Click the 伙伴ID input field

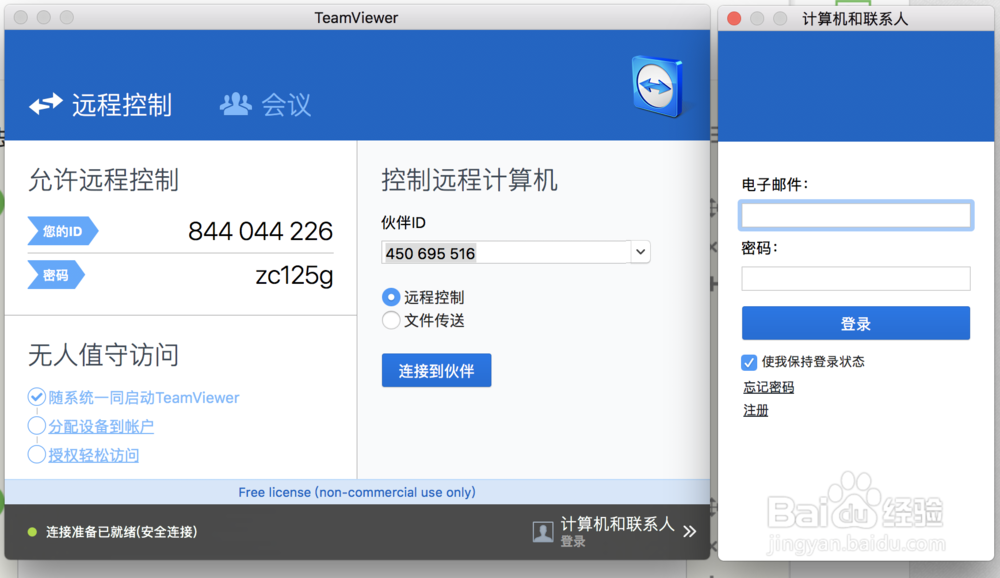(x=506, y=253)
